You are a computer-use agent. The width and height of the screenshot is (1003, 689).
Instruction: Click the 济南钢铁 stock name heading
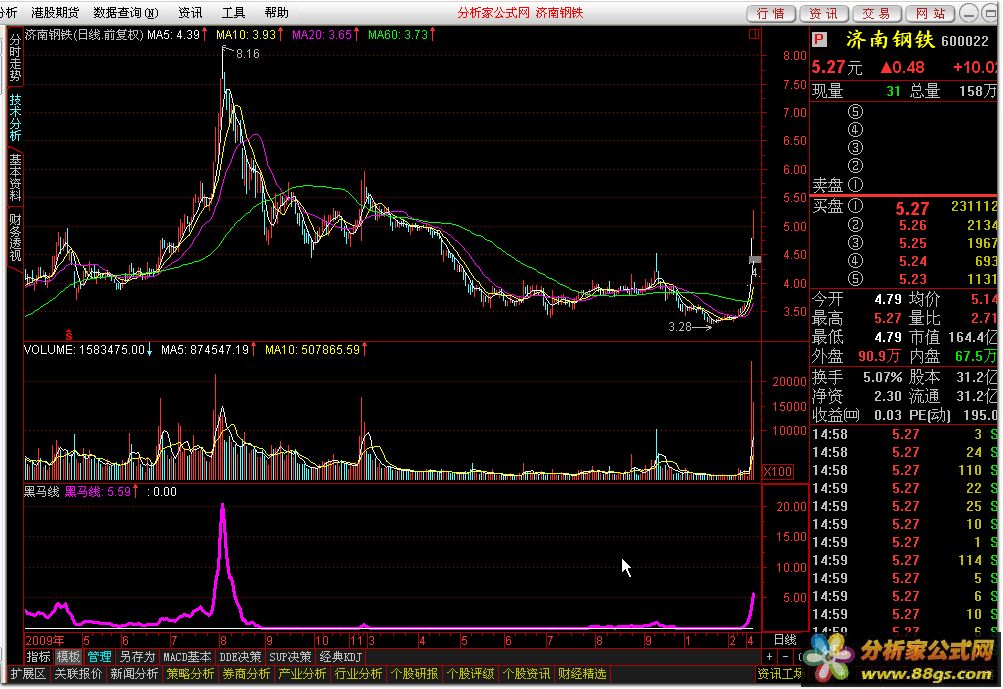tap(890, 40)
